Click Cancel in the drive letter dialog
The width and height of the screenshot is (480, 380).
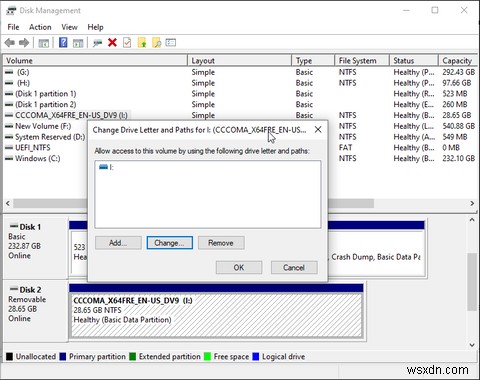(294, 268)
